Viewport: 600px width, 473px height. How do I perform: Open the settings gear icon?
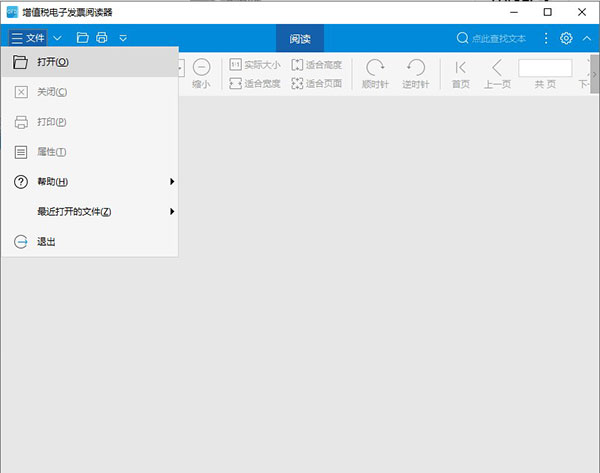click(566, 38)
